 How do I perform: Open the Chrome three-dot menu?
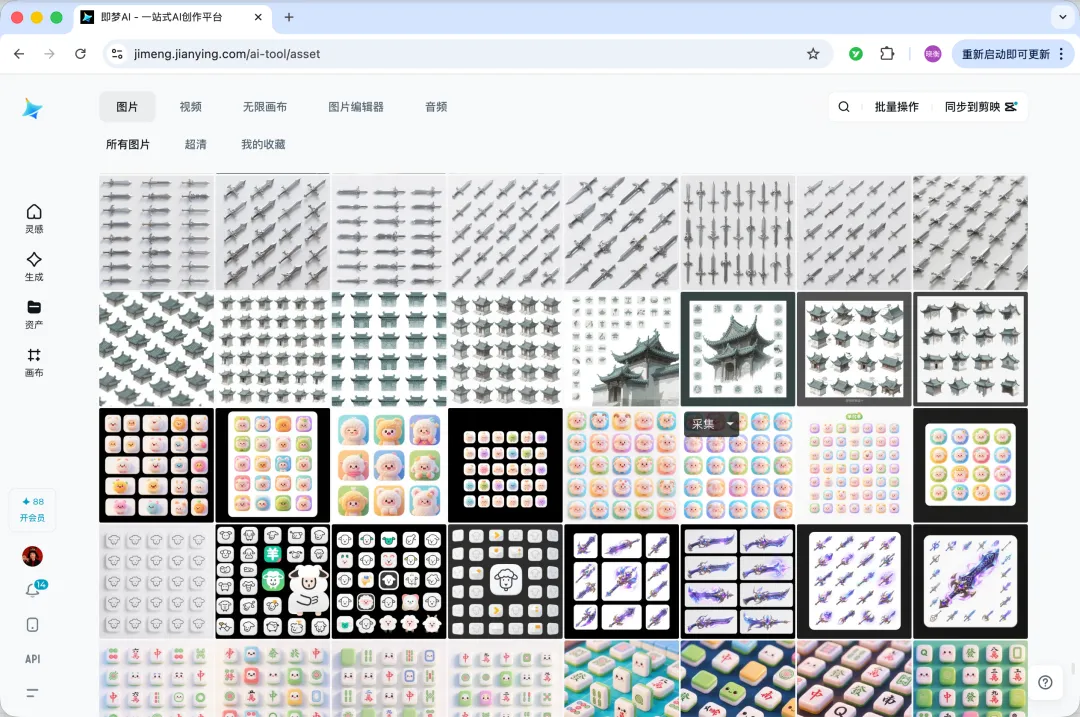tap(1061, 54)
